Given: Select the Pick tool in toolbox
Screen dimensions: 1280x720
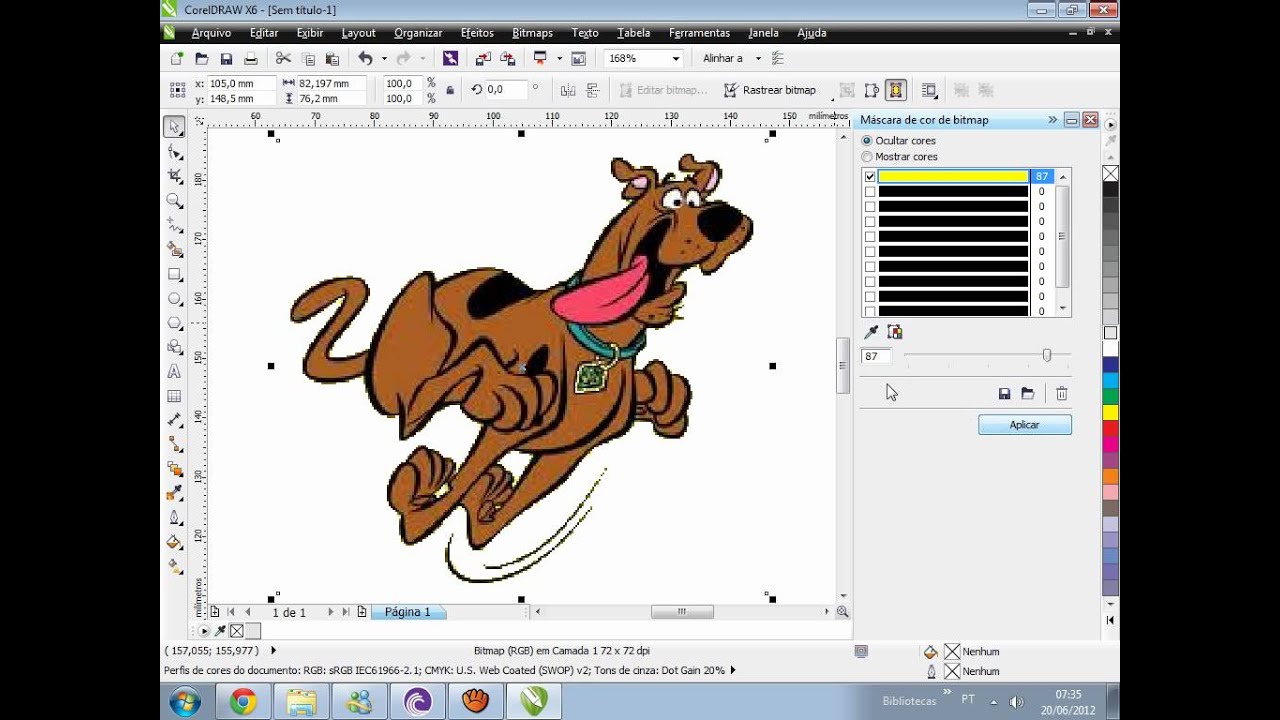Looking at the screenshot, I should tap(174, 127).
